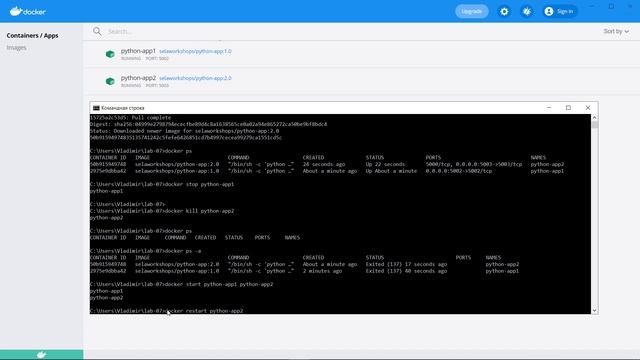Close the command prompt window

point(588,108)
